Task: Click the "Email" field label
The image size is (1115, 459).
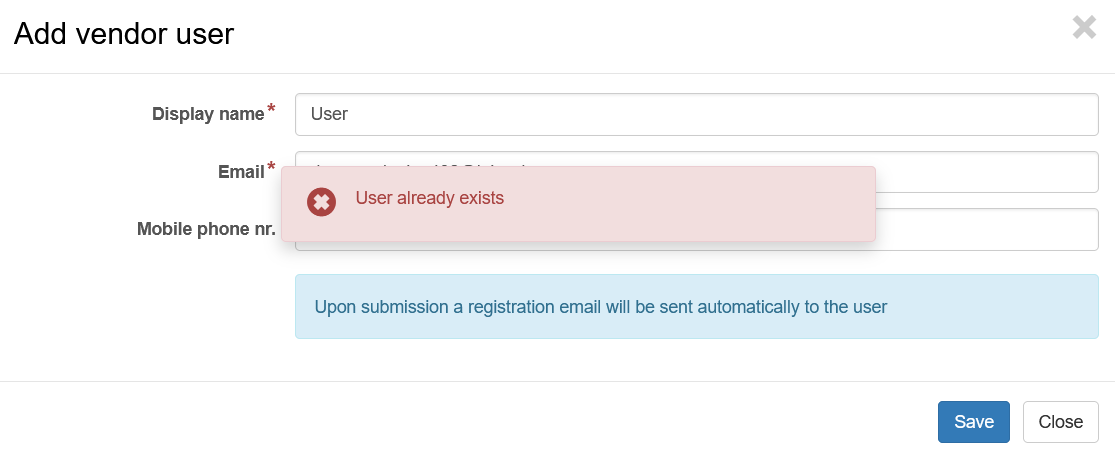Action: (x=240, y=172)
